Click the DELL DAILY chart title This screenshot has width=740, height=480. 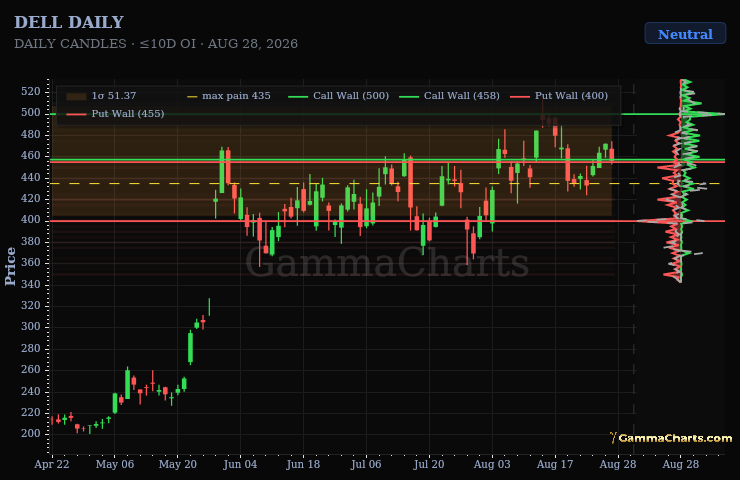tap(69, 22)
